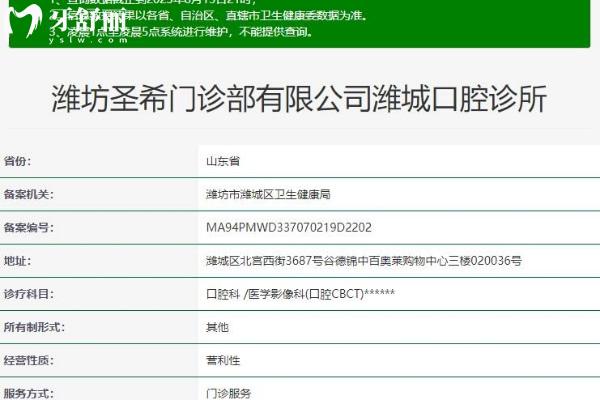Click record number MA94PMWD337070219D2202
Screen dimensions: 600x400
tap(289, 227)
